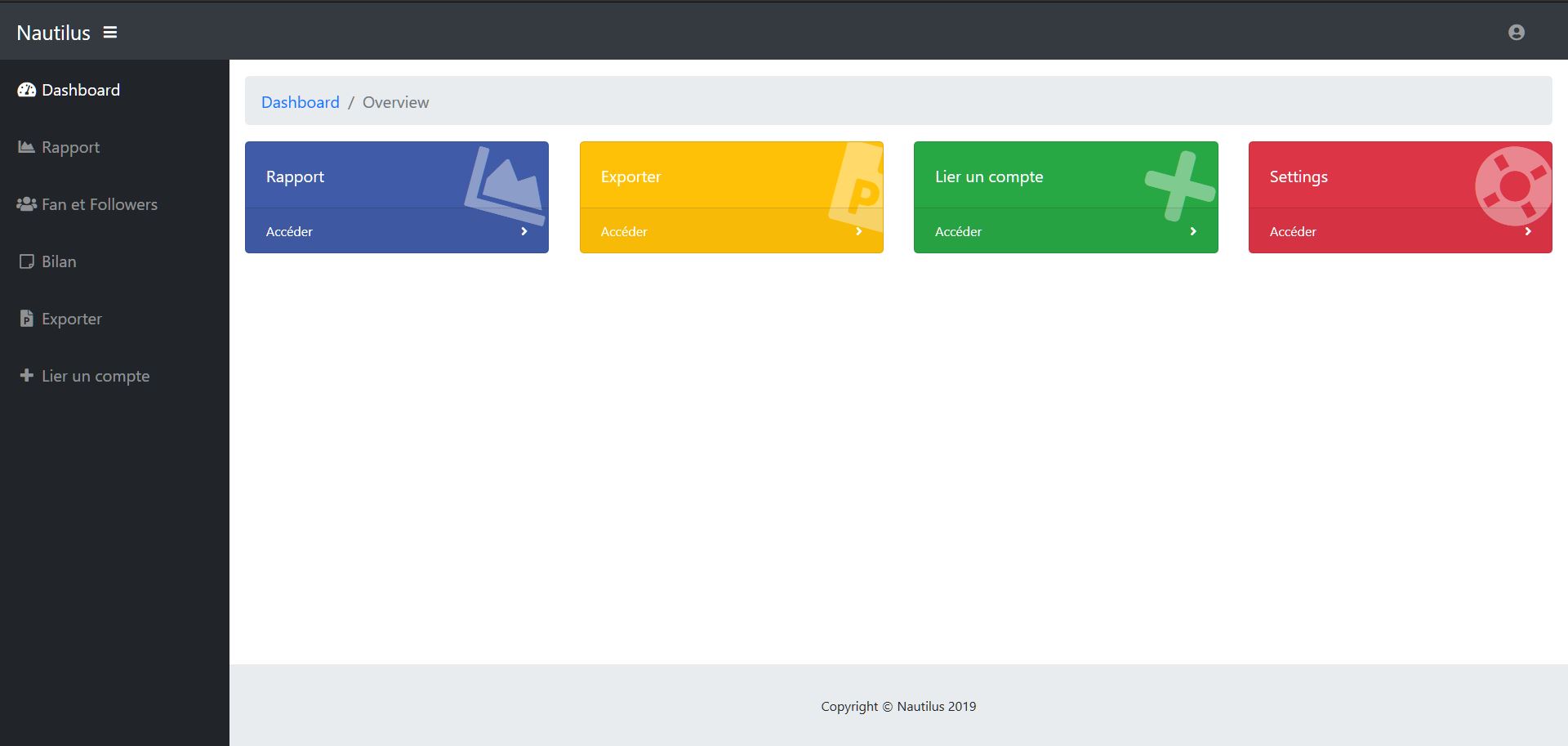
Task: Click the Dashboard gauge icon in sidebar
Action: pos(26,90)
